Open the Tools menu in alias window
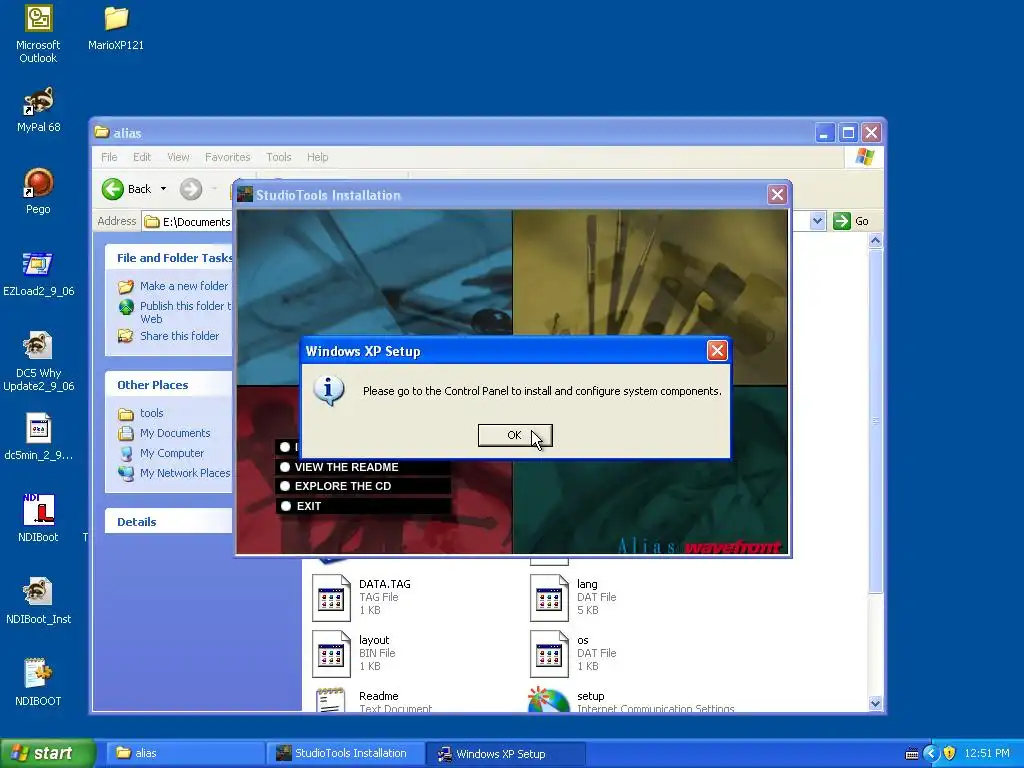The image size is (1024, 768). point(279,157)
